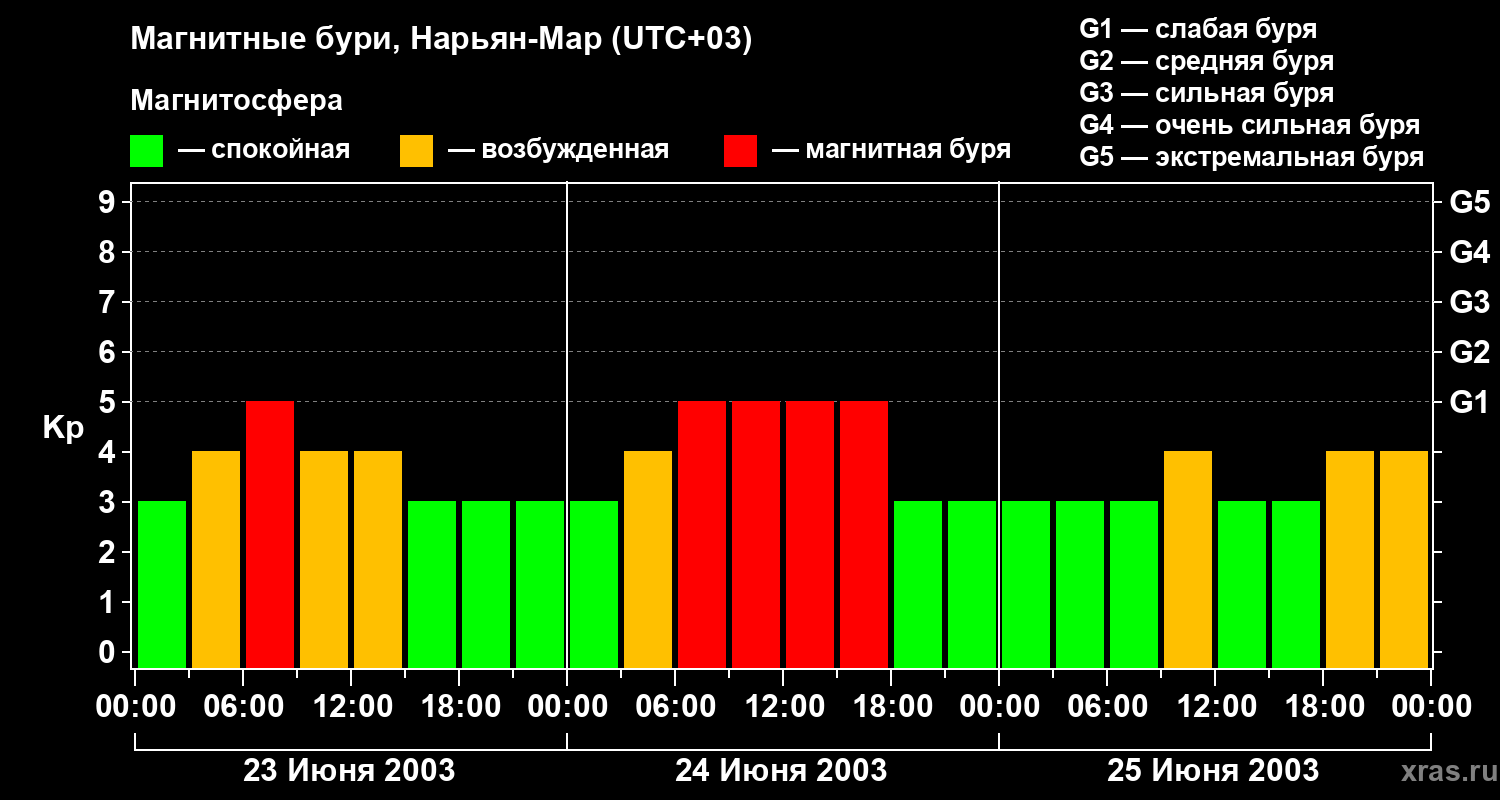Click the green 23 June 15:00–18:00 bar

click(x=432, y=584)
